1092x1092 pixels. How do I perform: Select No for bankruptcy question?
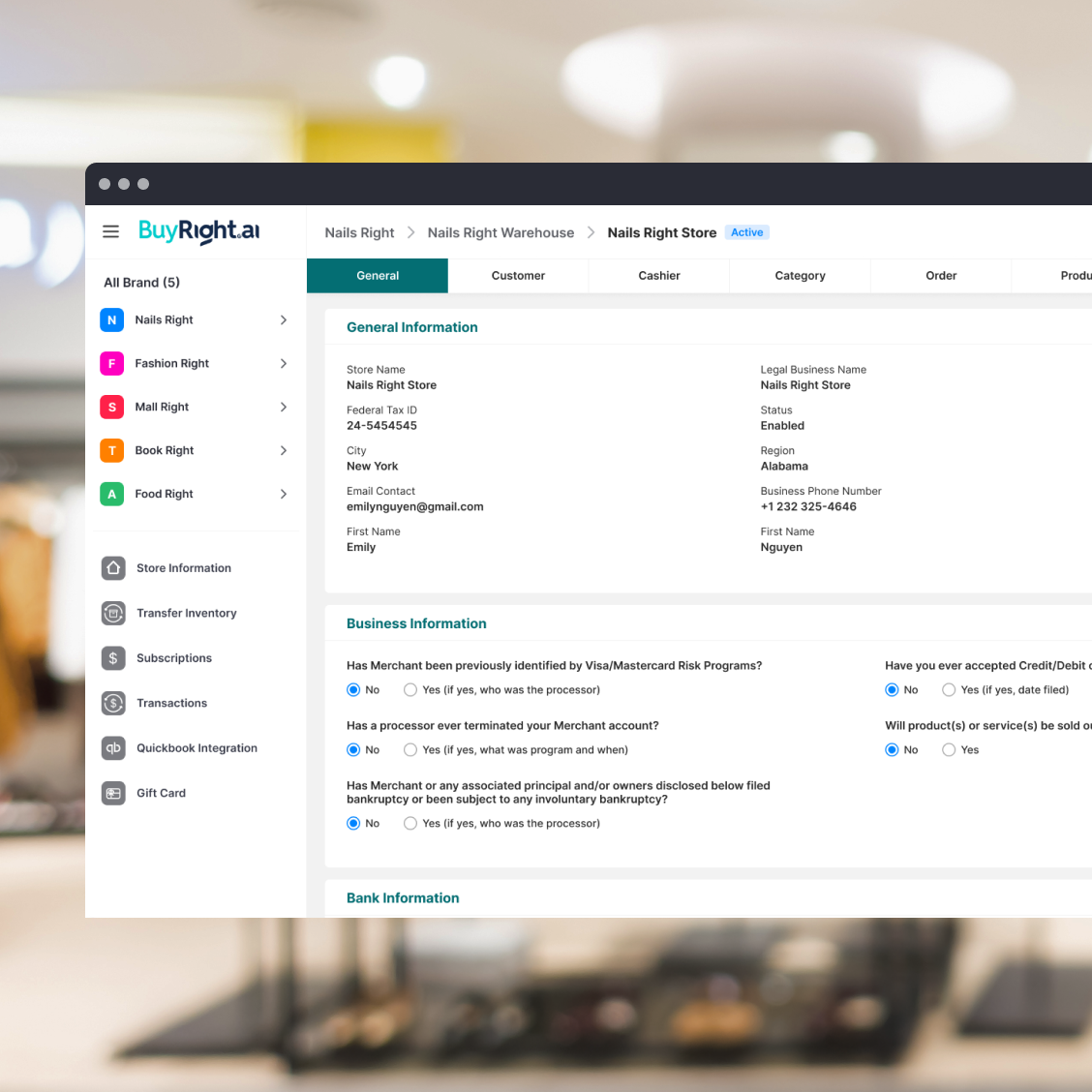tap(353, 824)
